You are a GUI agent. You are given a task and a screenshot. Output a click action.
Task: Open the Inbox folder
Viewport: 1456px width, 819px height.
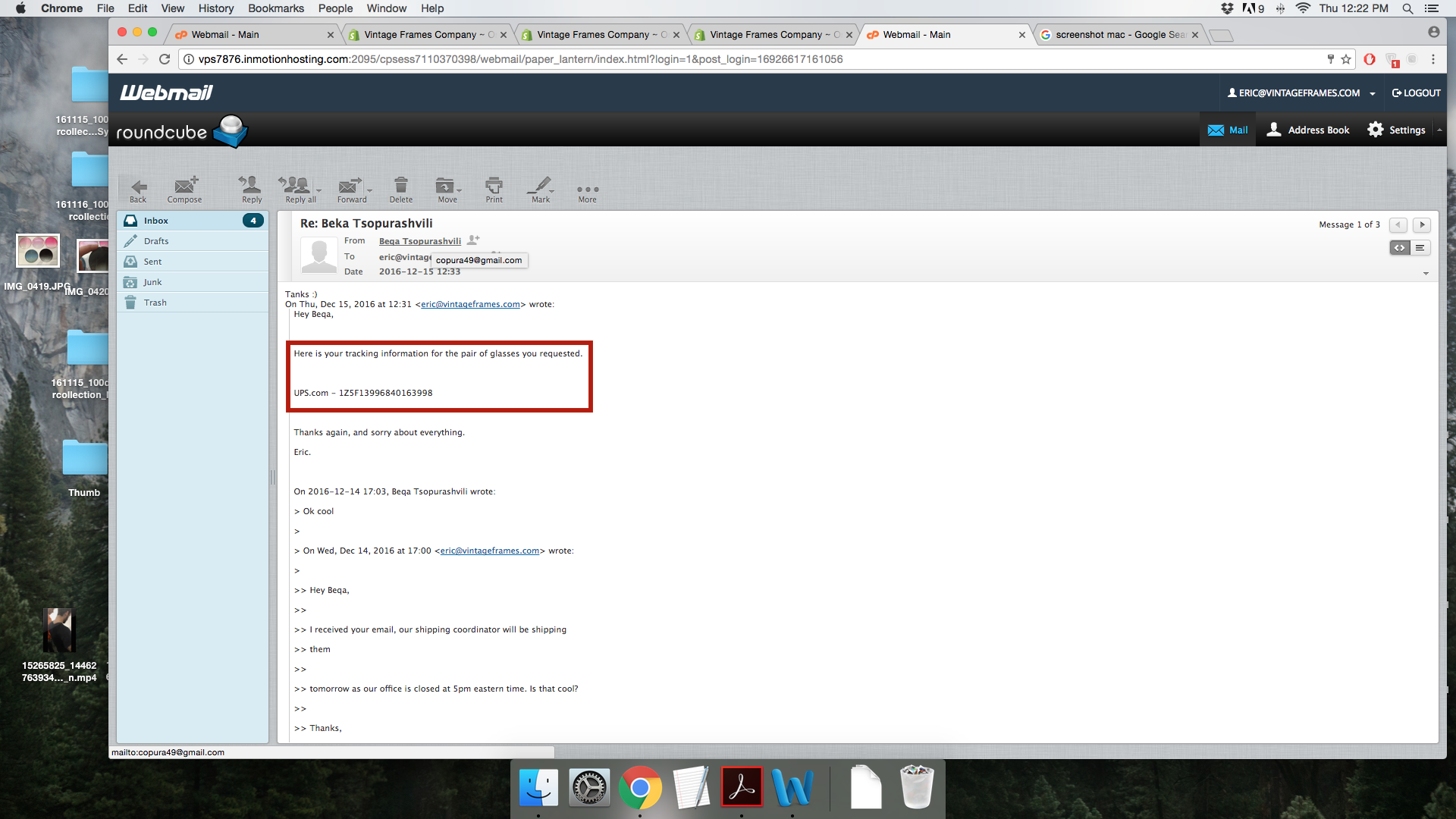point(193,221)
